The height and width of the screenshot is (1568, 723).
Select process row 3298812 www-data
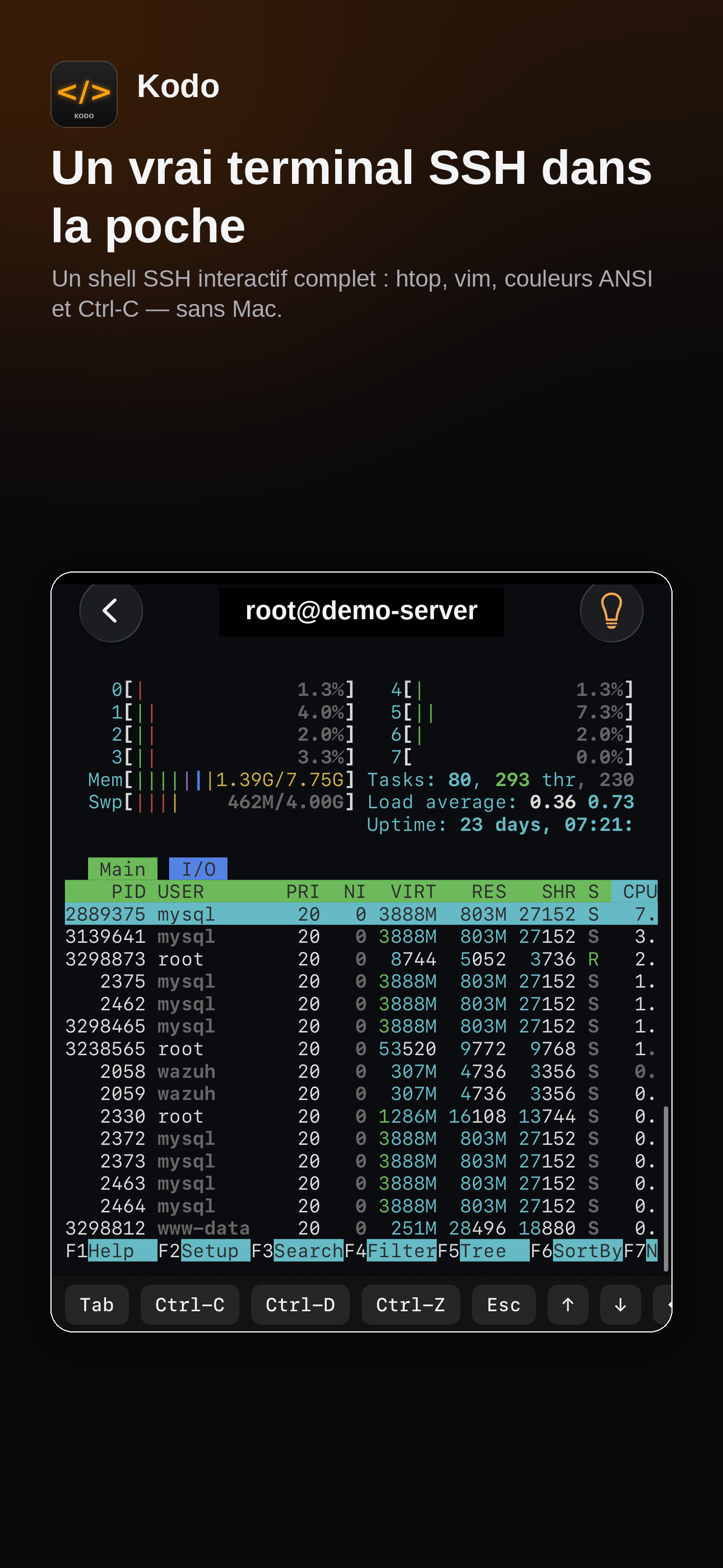tap(361, 1228)
